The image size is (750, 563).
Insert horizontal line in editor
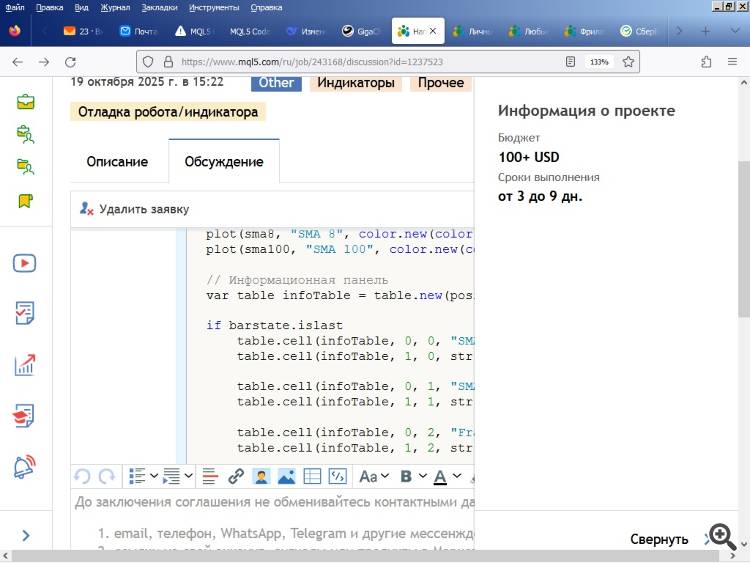[210, 476]
